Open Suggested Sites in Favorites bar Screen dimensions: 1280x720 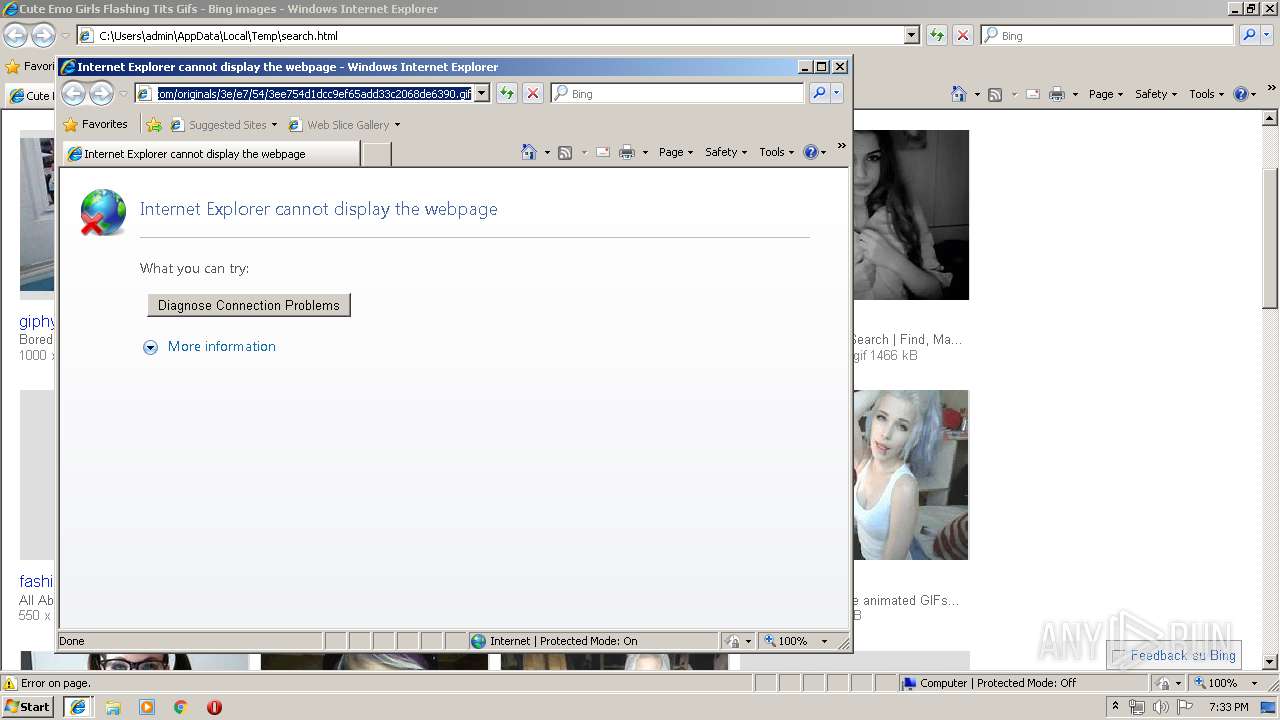224,125
